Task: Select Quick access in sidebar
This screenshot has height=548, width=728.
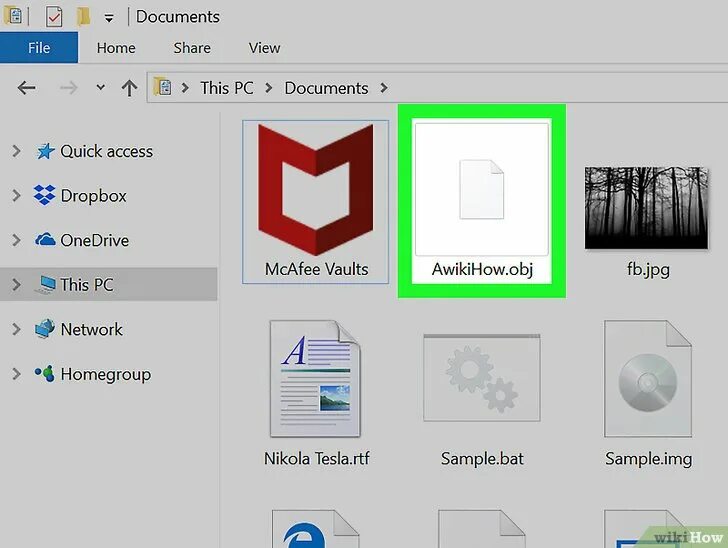Action: 106,151
